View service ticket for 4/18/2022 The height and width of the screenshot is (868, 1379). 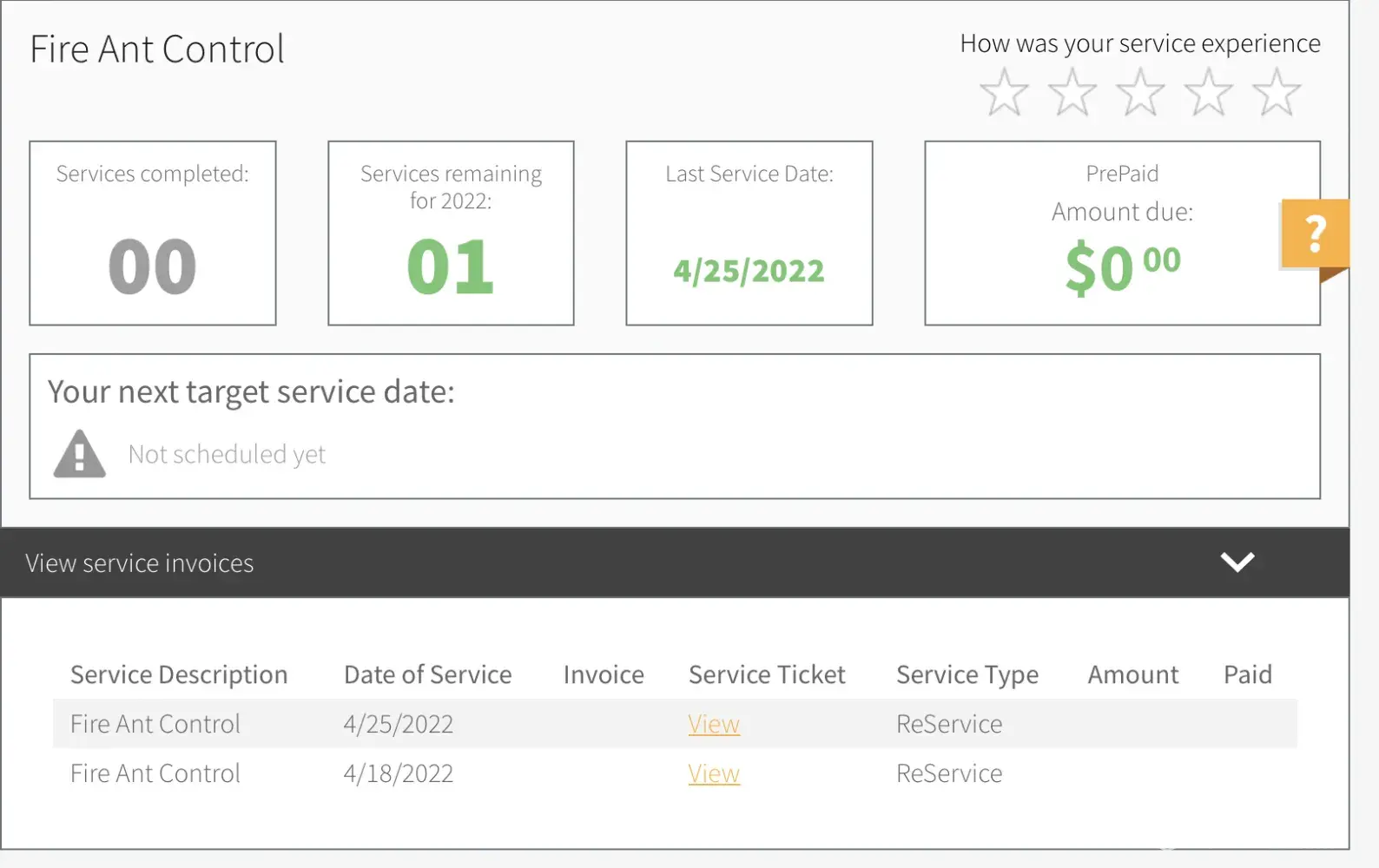point(714,773)
